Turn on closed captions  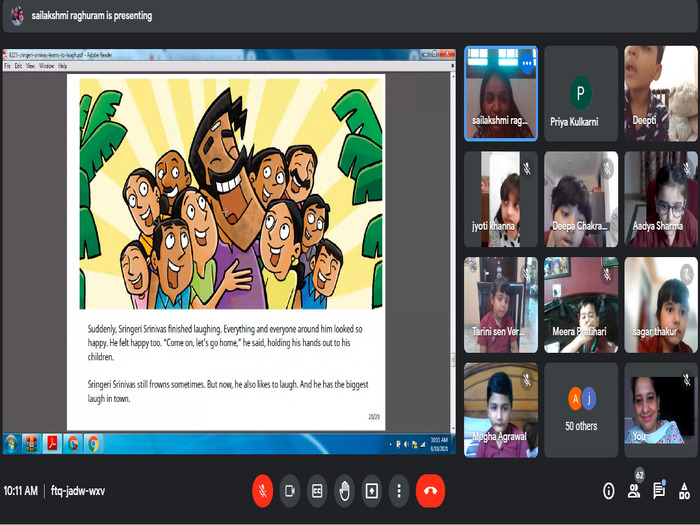tap(317, 491)
